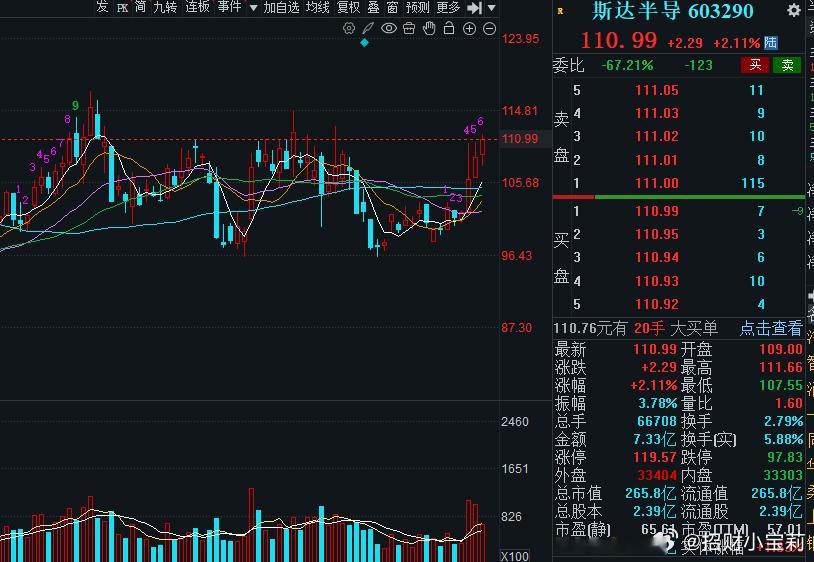Open the PK compare tab
The image size is (814, 562).
[x=123, y=7]
